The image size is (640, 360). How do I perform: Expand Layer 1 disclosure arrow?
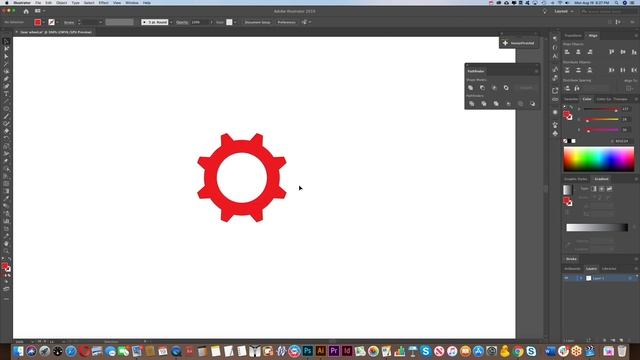click(x=581, y=278)
